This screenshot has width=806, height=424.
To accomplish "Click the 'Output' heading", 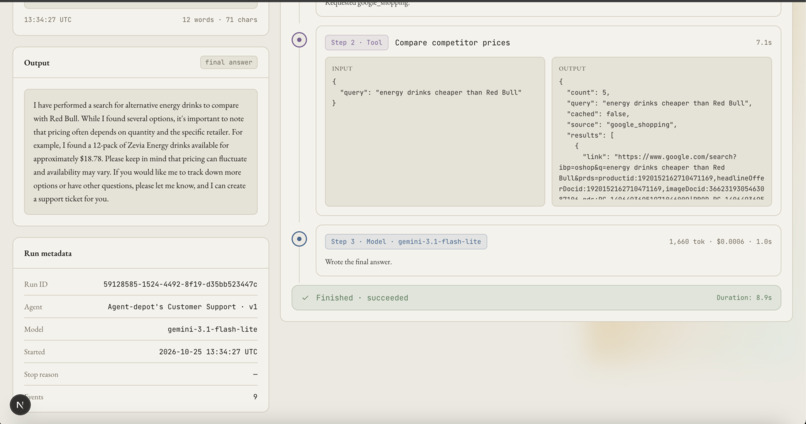I will 36,63.
